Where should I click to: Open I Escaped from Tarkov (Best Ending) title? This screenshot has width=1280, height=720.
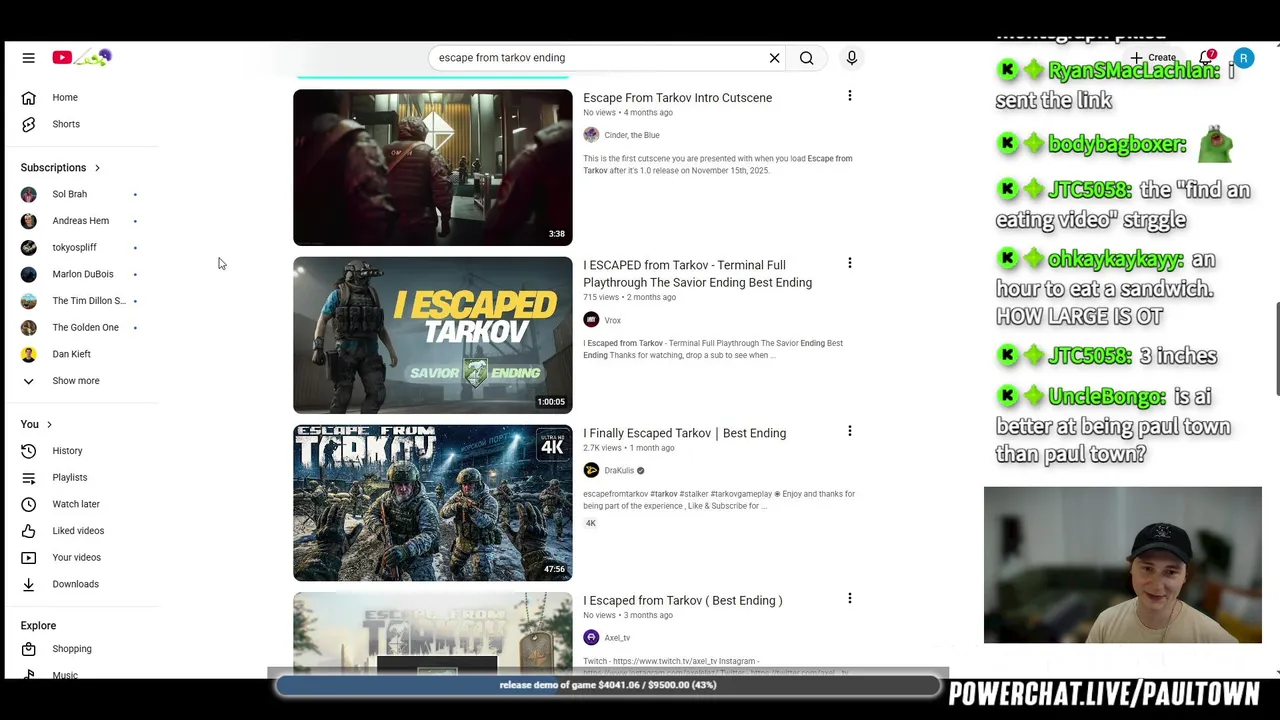pyautogui.click(x=683, y=601)
